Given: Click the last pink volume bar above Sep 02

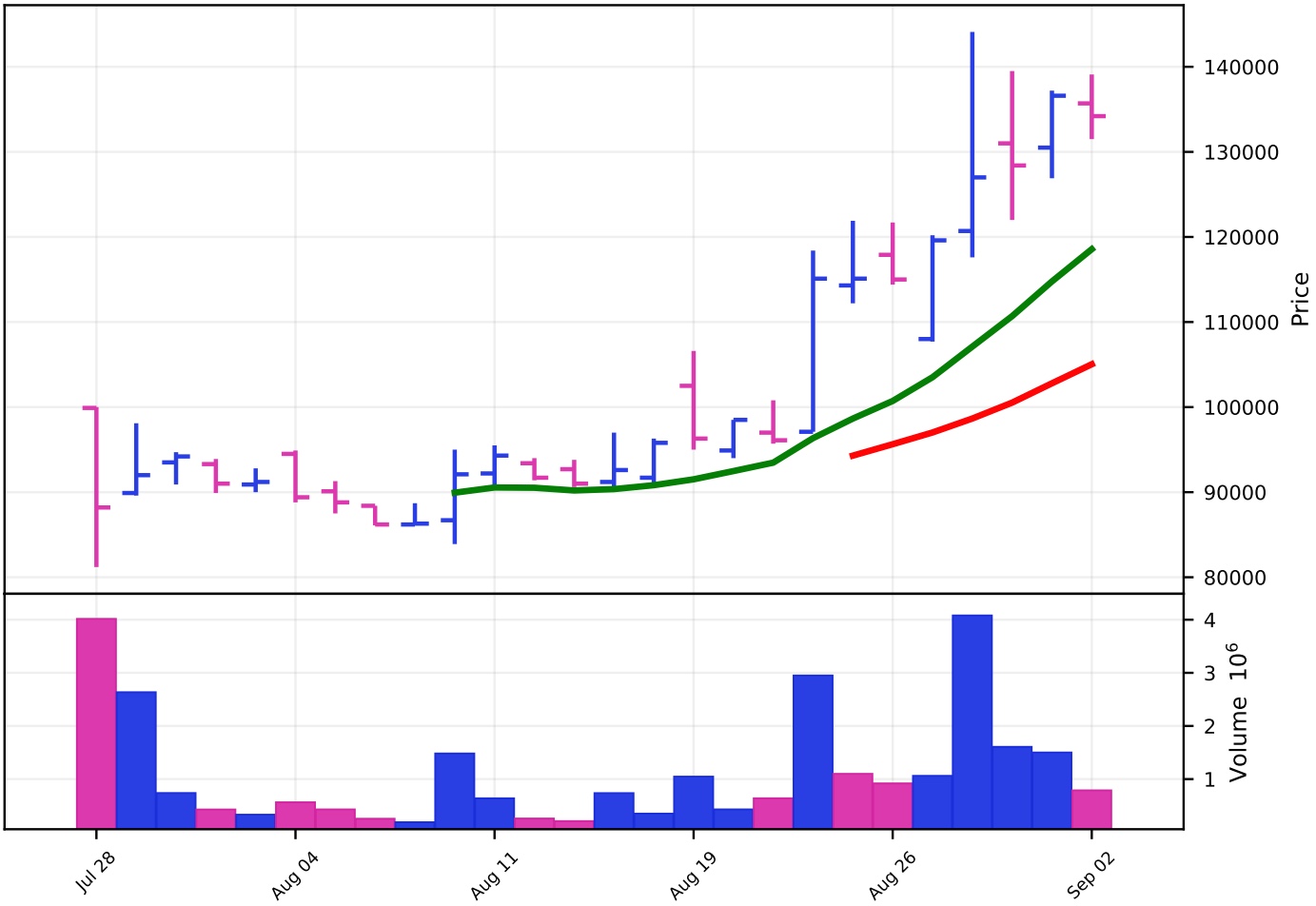Looking at the screenshot, I should click(x=1091, y=809).
